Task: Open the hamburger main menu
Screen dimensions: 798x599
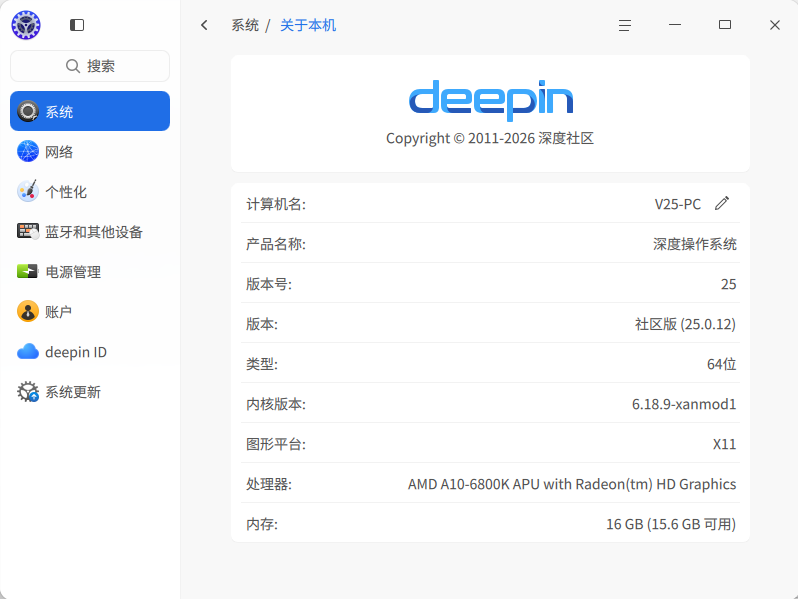Action: tap(625, 25)
